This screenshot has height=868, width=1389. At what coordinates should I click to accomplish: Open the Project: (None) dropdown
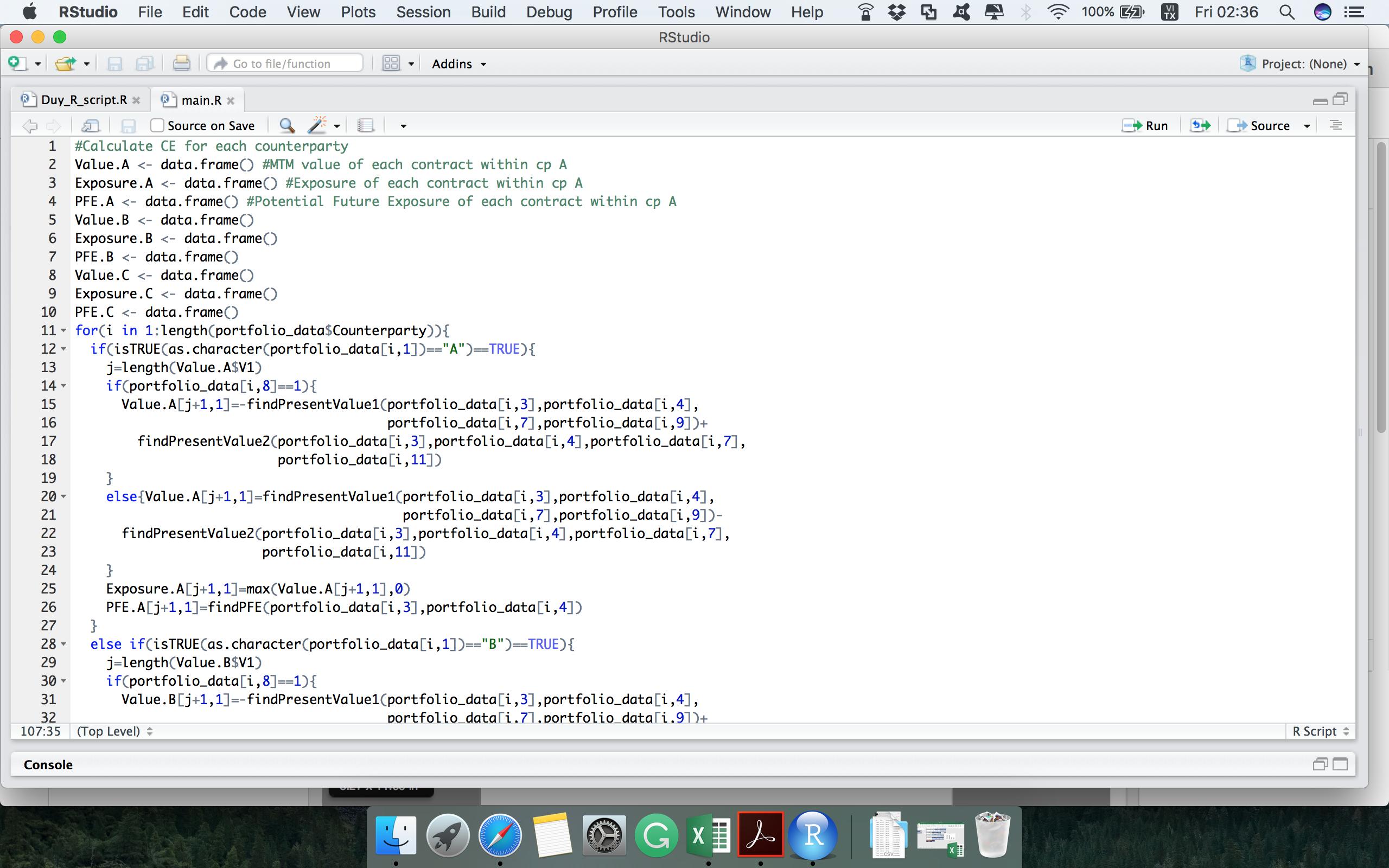point(1301,63)
